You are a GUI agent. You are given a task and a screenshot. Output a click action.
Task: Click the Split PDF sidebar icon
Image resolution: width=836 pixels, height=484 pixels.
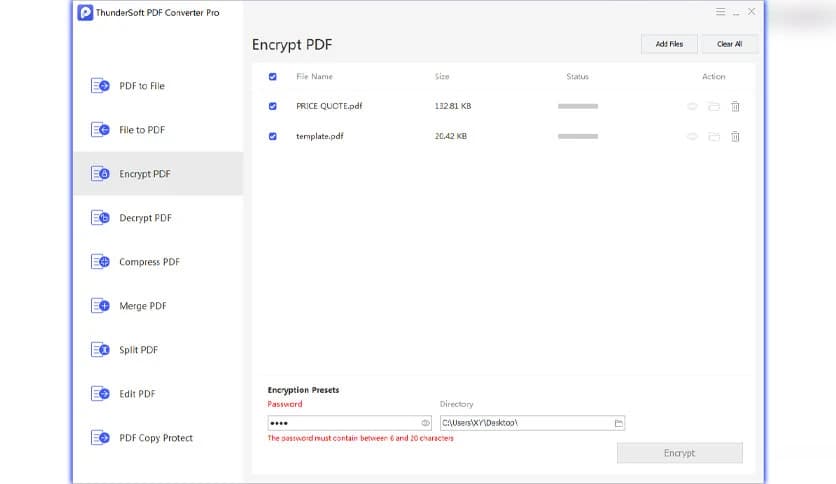(x=100, y=350)
